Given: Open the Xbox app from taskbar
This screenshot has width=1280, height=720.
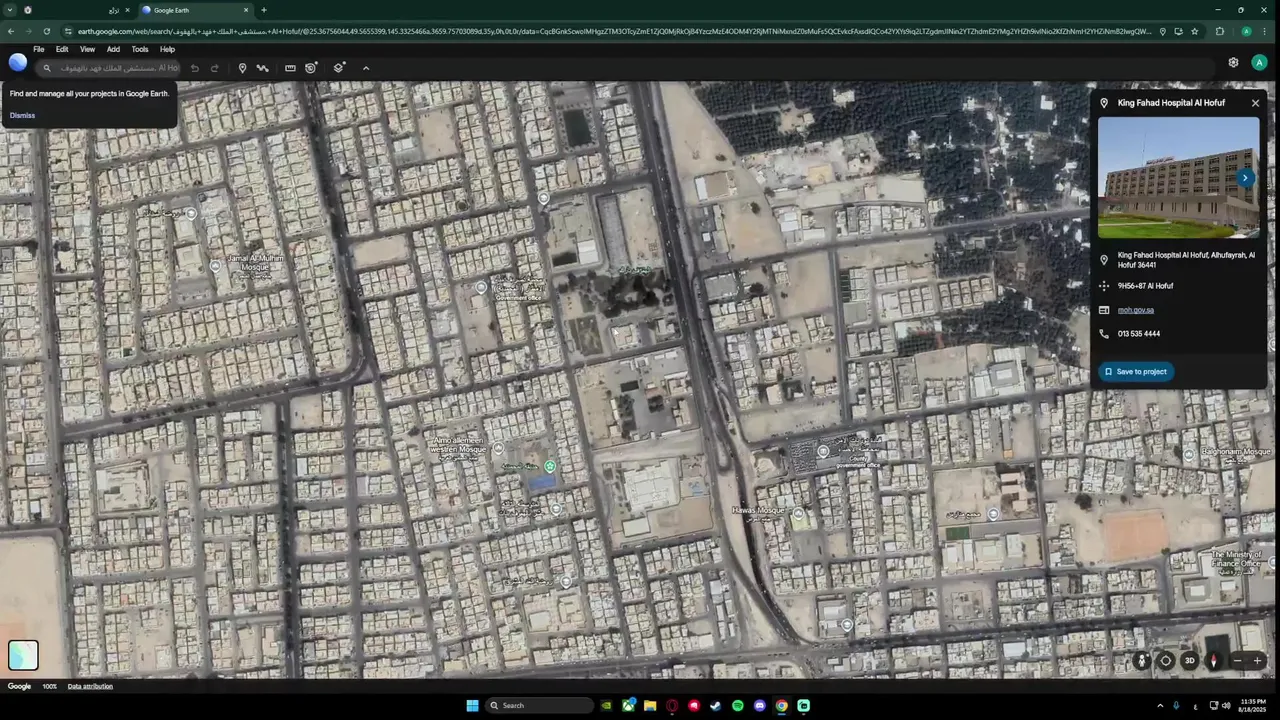Looking at the screenshot, I should coord(628,705).
